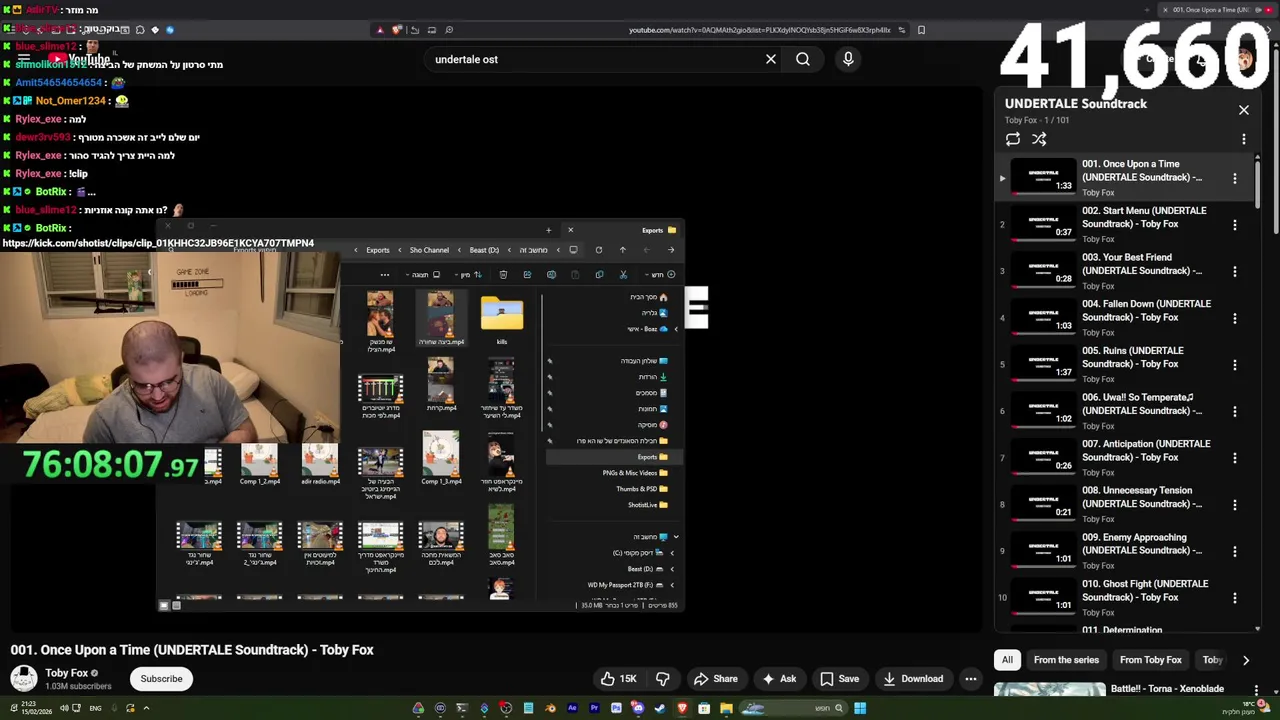Select 'Beast (D:)' breadcrumb in File Explorer
1280x720 pixels.
tap(484, 250)
